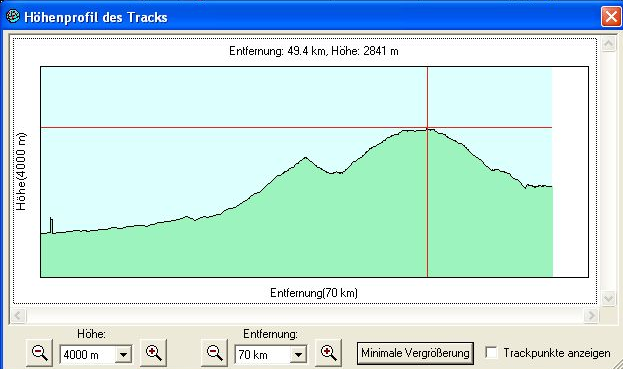Click the first summit in elevation profile
The width and height of the screenshot is (623, 369).
pyautogui.click(x=306, y=158)
